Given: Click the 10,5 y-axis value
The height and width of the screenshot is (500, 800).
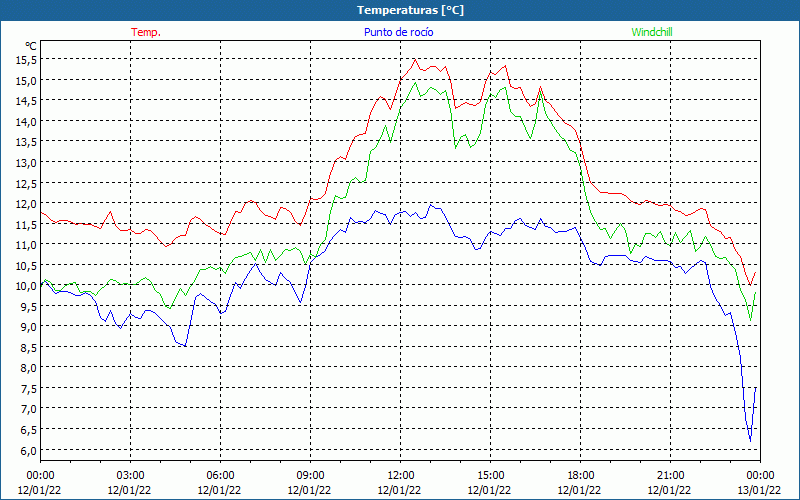Looking at the screenshot, I should tap(28, 265).
